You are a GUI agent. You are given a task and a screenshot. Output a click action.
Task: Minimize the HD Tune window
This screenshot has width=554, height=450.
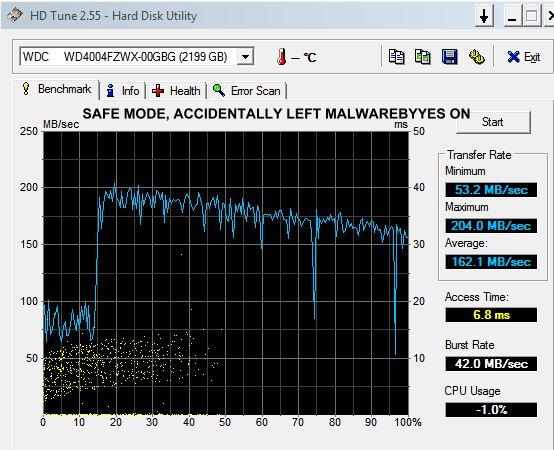[x=512, y=16]
